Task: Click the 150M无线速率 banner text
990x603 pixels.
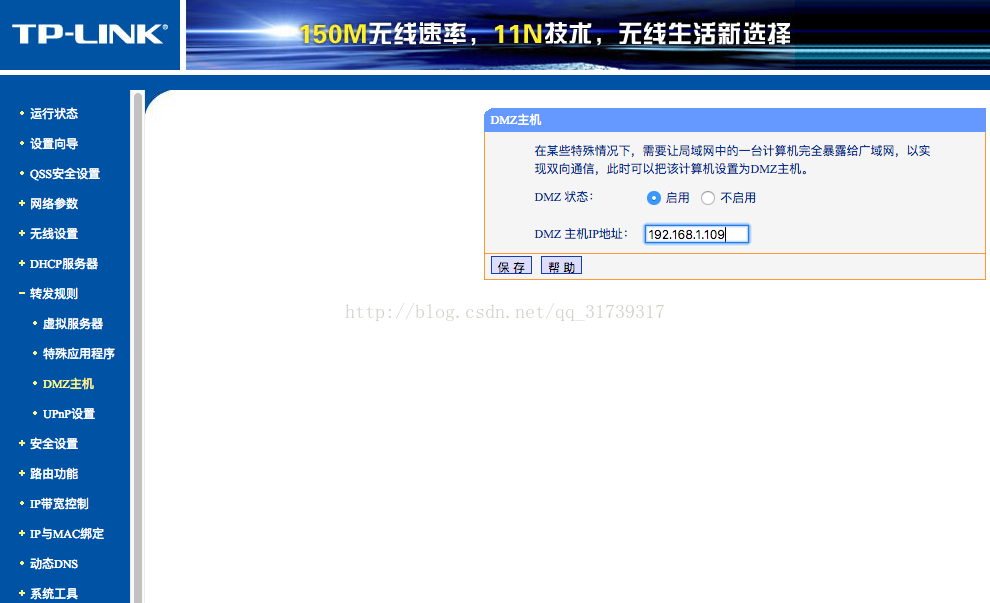Action: [383, 34]
